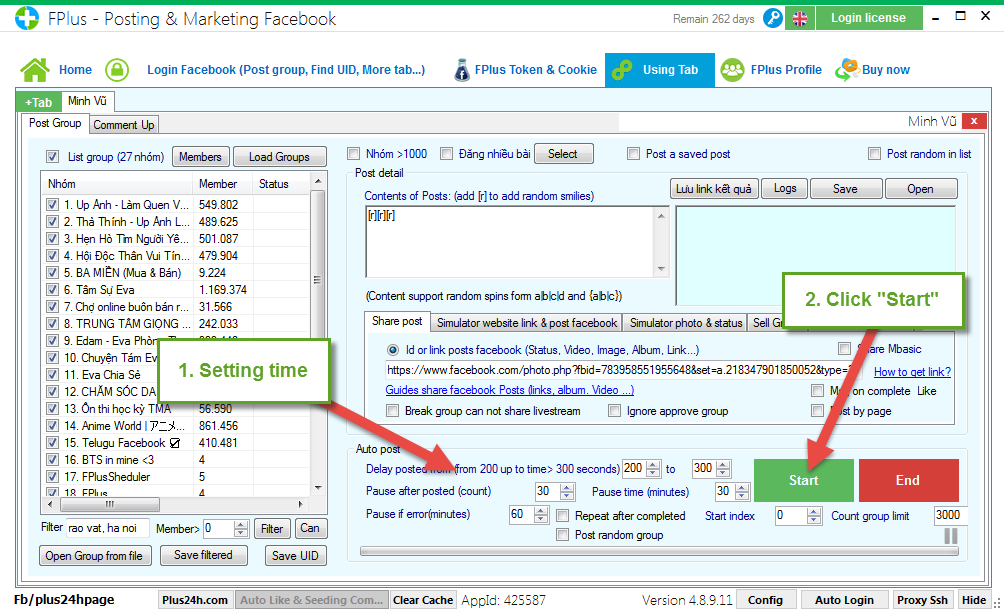This screenshot has width=1004, height=612.
Task: Adjust the Pause if error minutes spinner
Action: (x=540, y=515)
